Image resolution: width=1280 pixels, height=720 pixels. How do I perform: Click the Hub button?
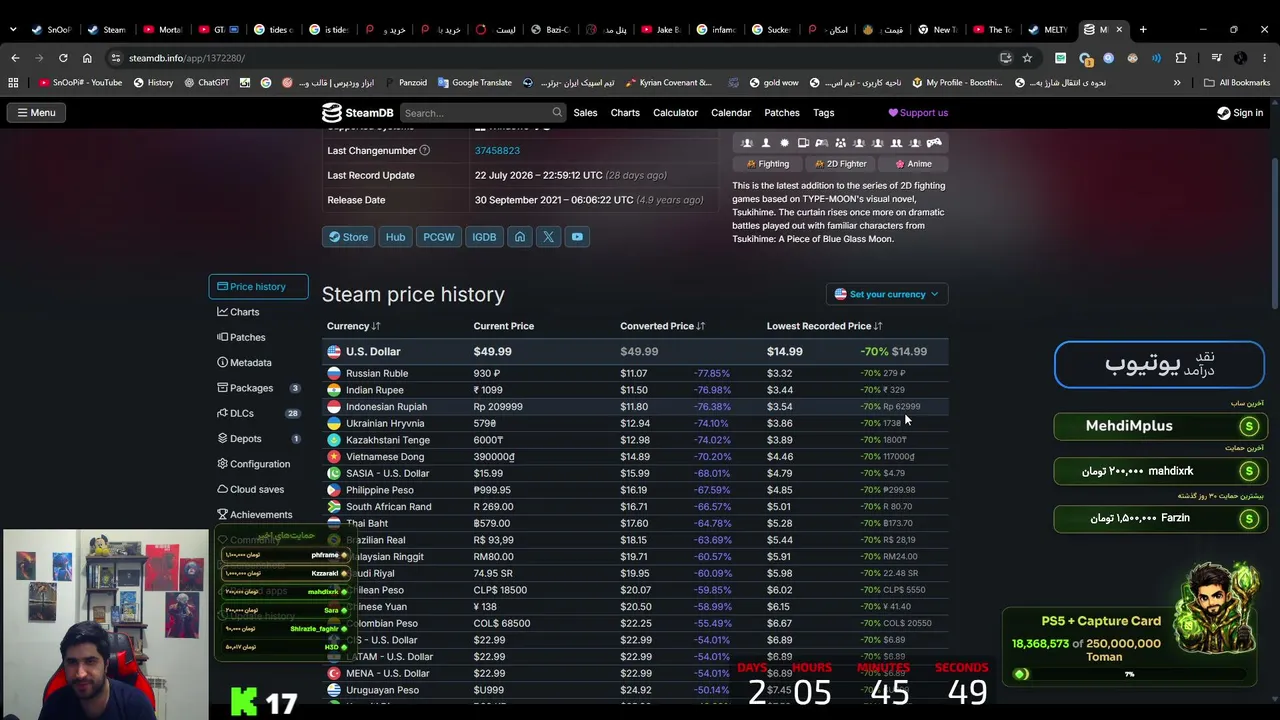[396, 237]
